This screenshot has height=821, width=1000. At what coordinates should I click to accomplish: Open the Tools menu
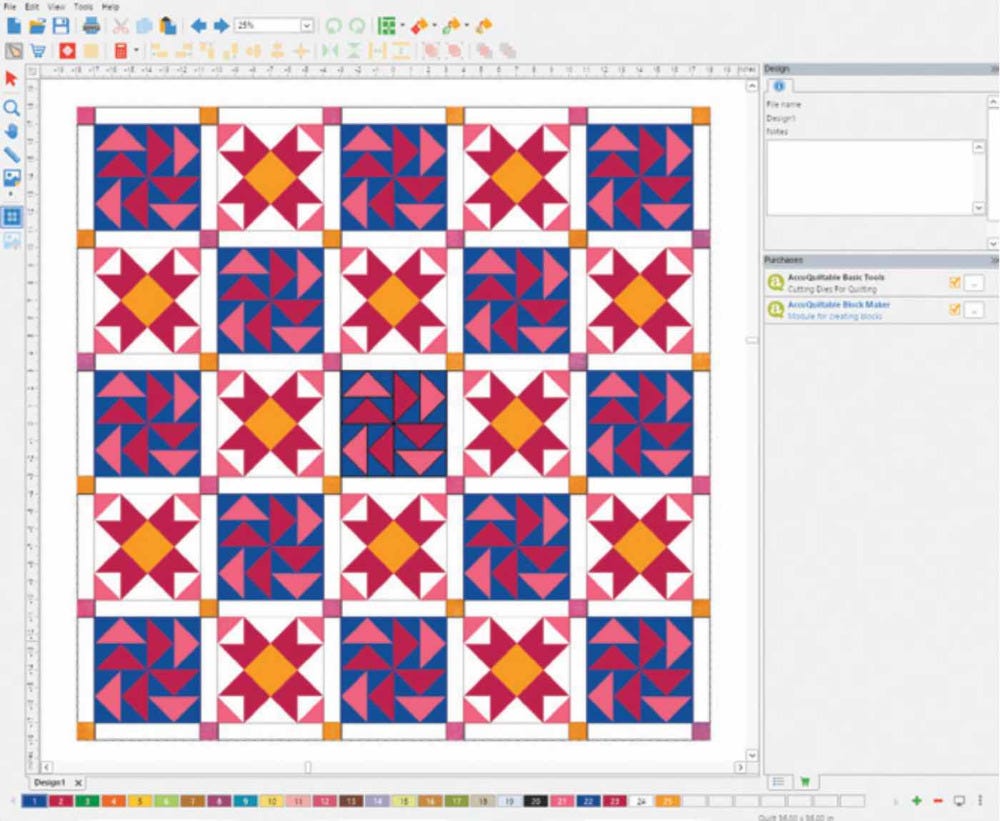point(83,7)
